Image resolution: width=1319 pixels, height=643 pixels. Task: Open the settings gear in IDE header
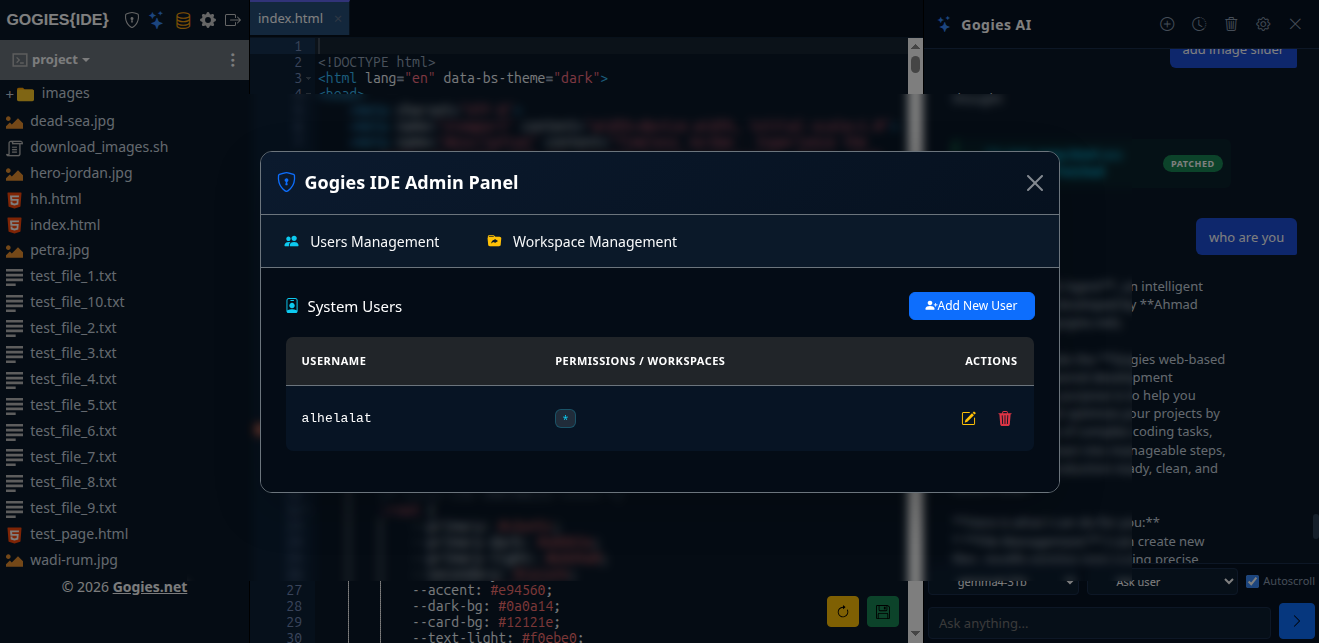click(x=208, y=20)
